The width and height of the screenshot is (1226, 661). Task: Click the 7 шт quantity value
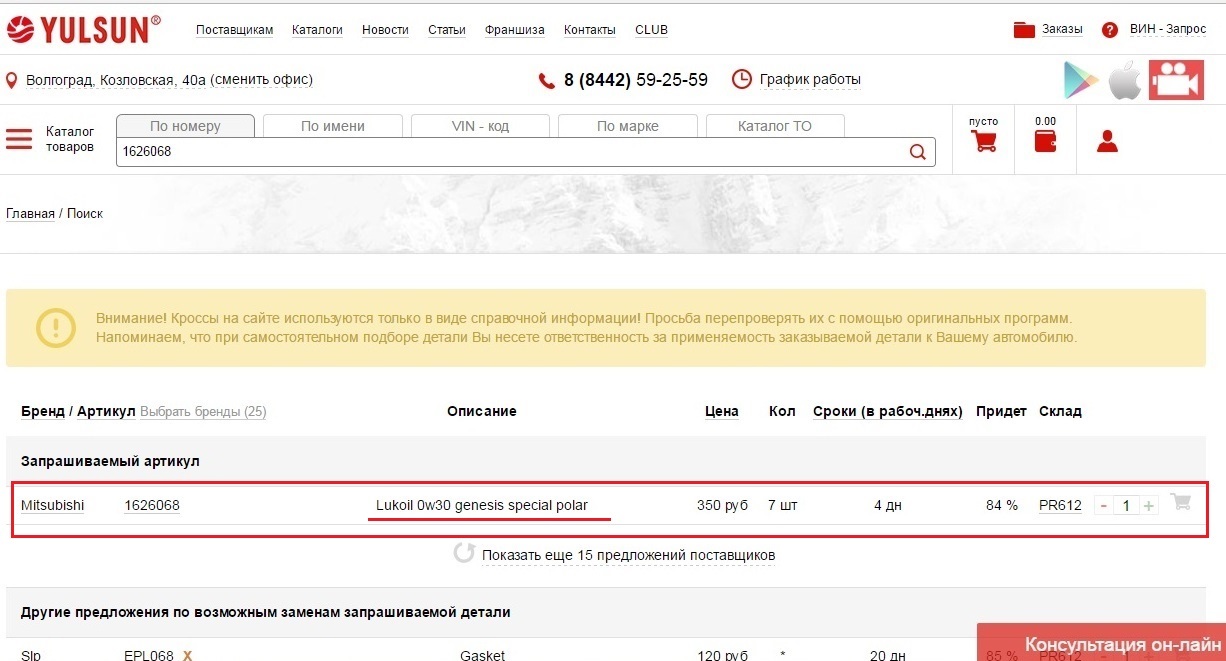[x=783, y=506]
